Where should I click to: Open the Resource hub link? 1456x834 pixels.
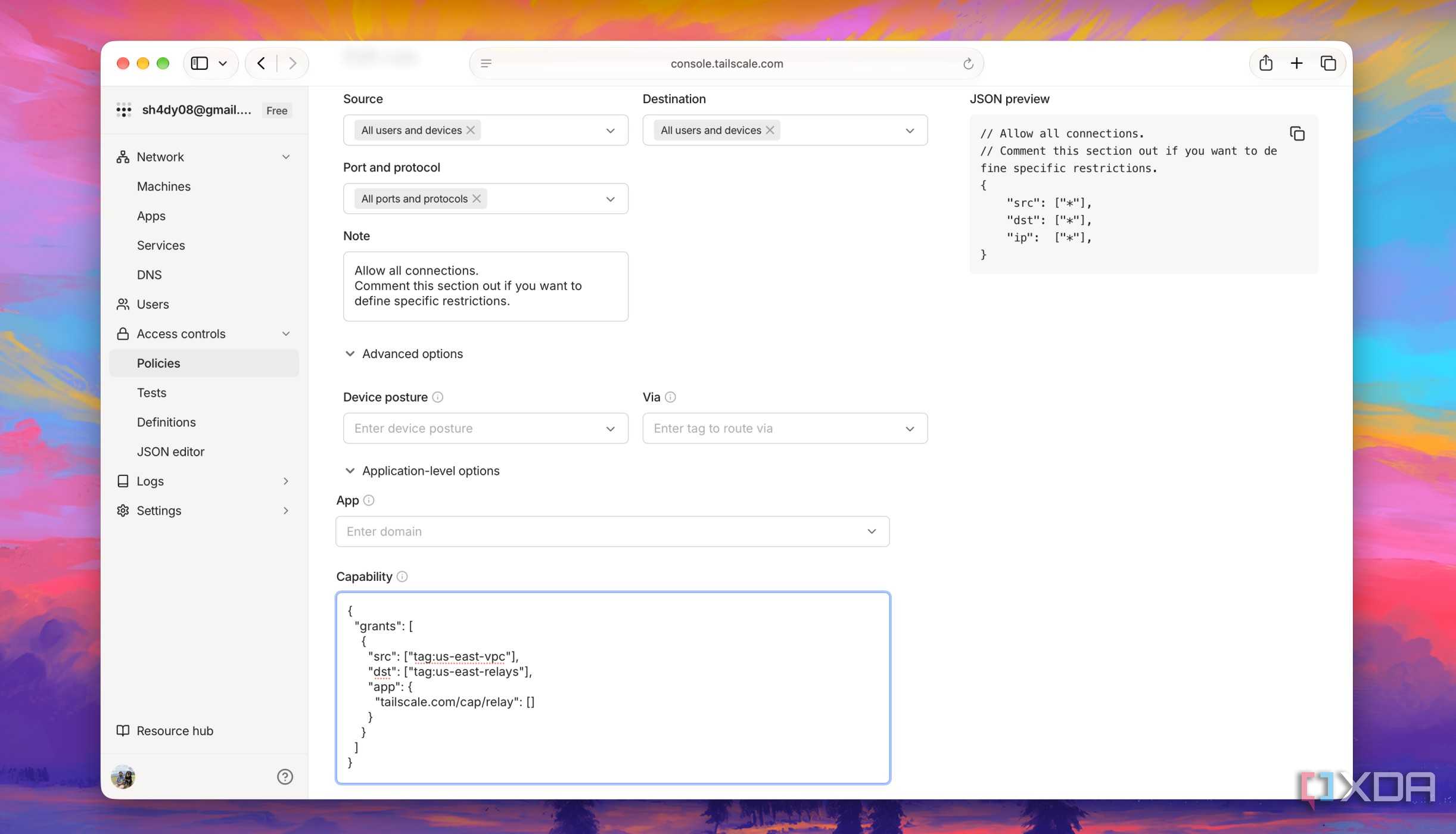point(165,730)
